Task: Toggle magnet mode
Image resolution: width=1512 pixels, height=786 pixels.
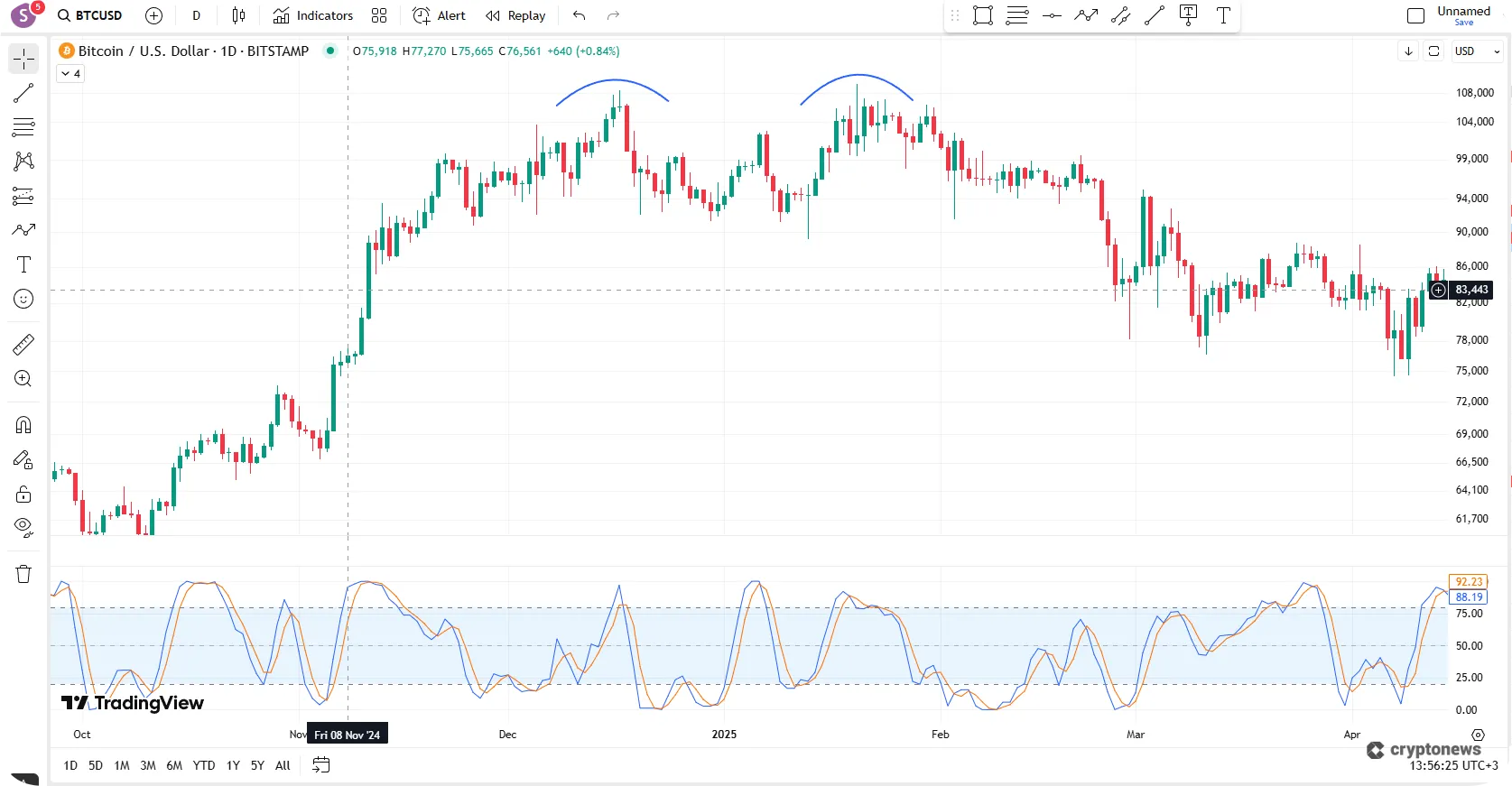Action: pyautogui.click(x=23, y=425)
